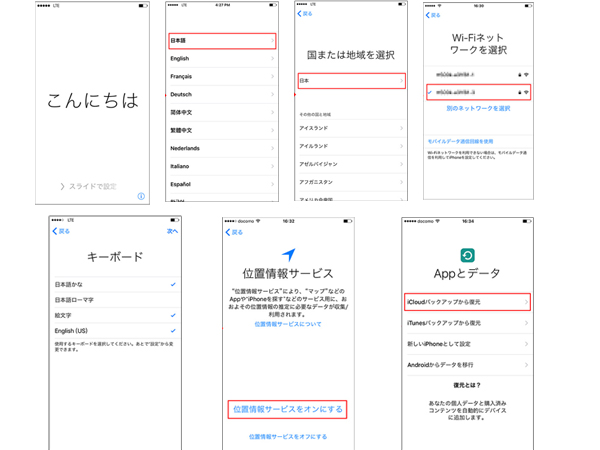Tap the info icon on the こんにちは screen
The image size is (600, 450).
(141, 196)
